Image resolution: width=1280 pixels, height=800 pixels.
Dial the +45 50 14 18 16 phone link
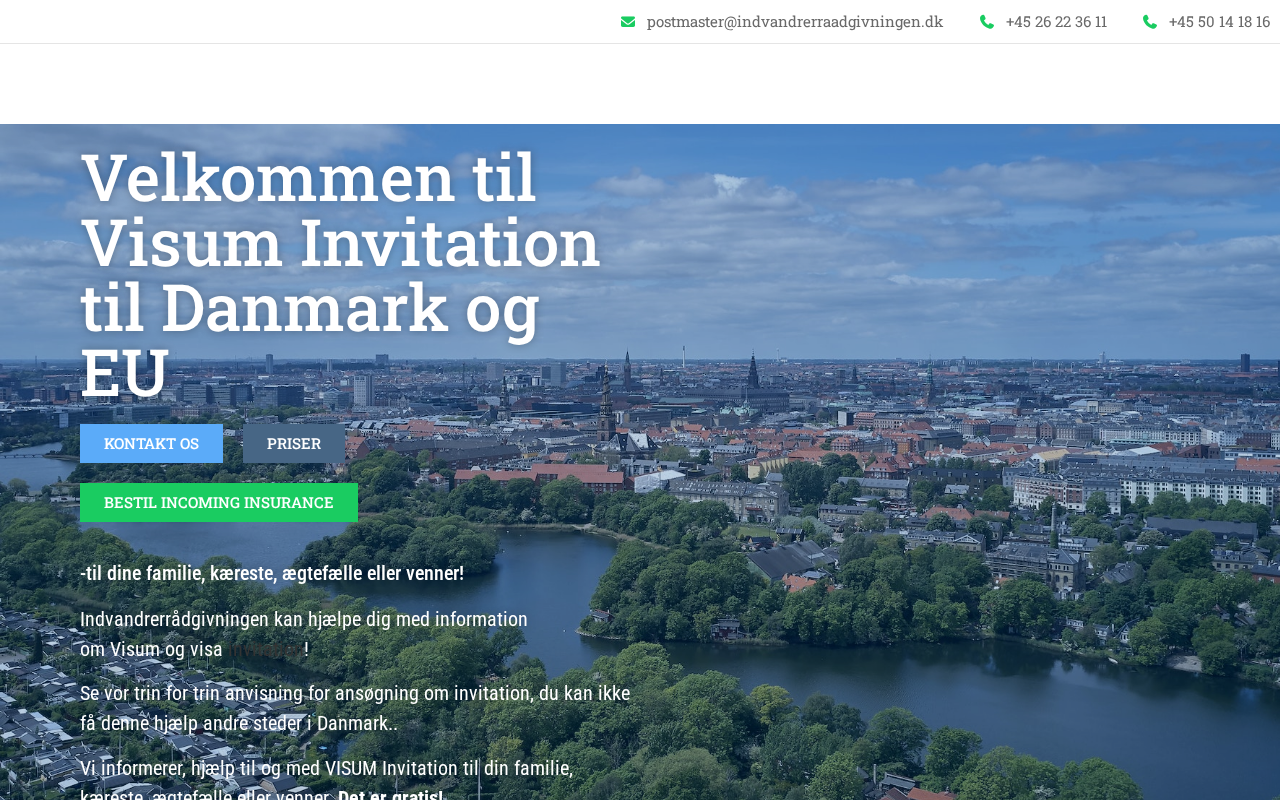[x=1219, y=22]
